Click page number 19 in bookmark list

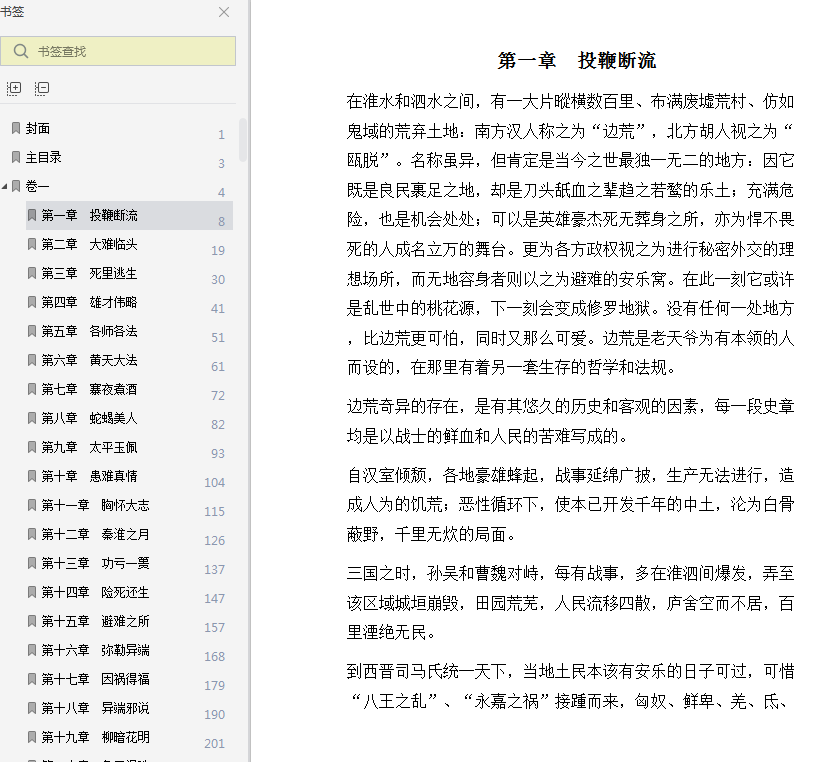[x=218, y=250]
